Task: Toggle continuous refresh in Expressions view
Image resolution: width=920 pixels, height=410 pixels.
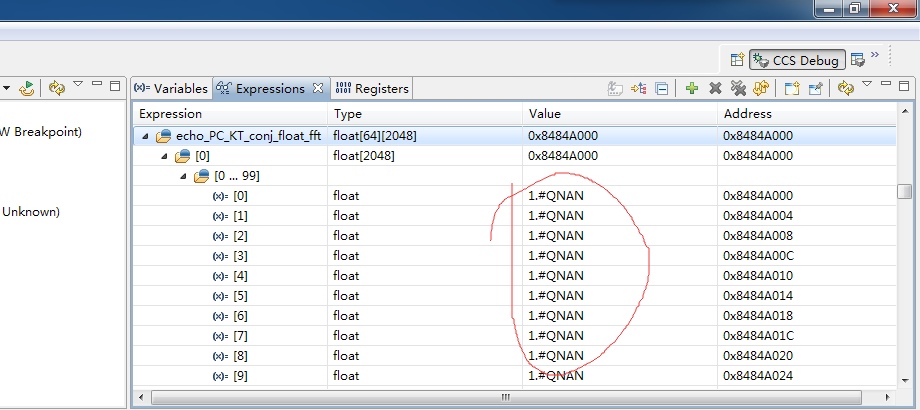Action: (x=845, y=89)
